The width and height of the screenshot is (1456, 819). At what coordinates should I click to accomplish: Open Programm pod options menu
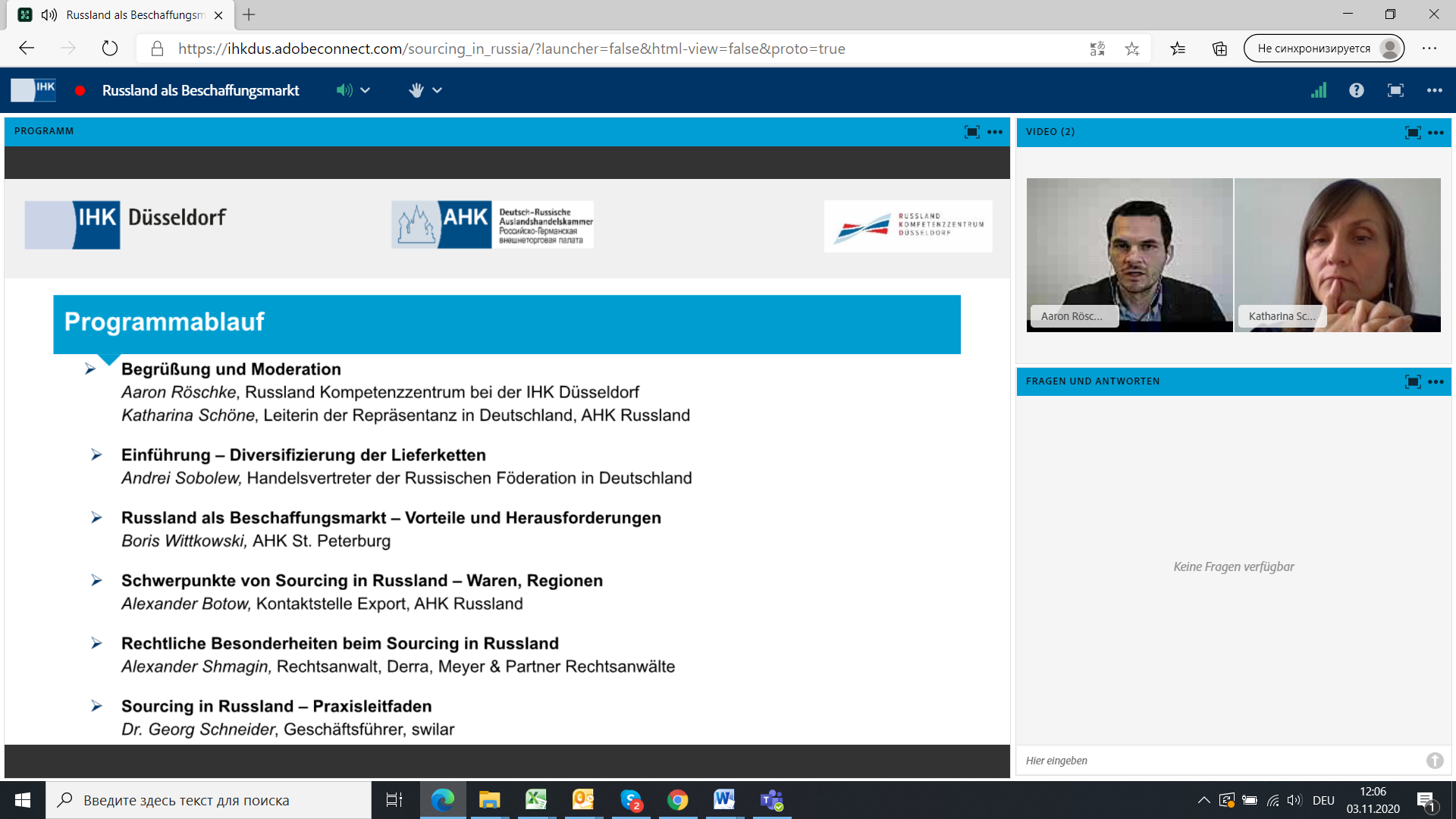[x=995, y=132]
